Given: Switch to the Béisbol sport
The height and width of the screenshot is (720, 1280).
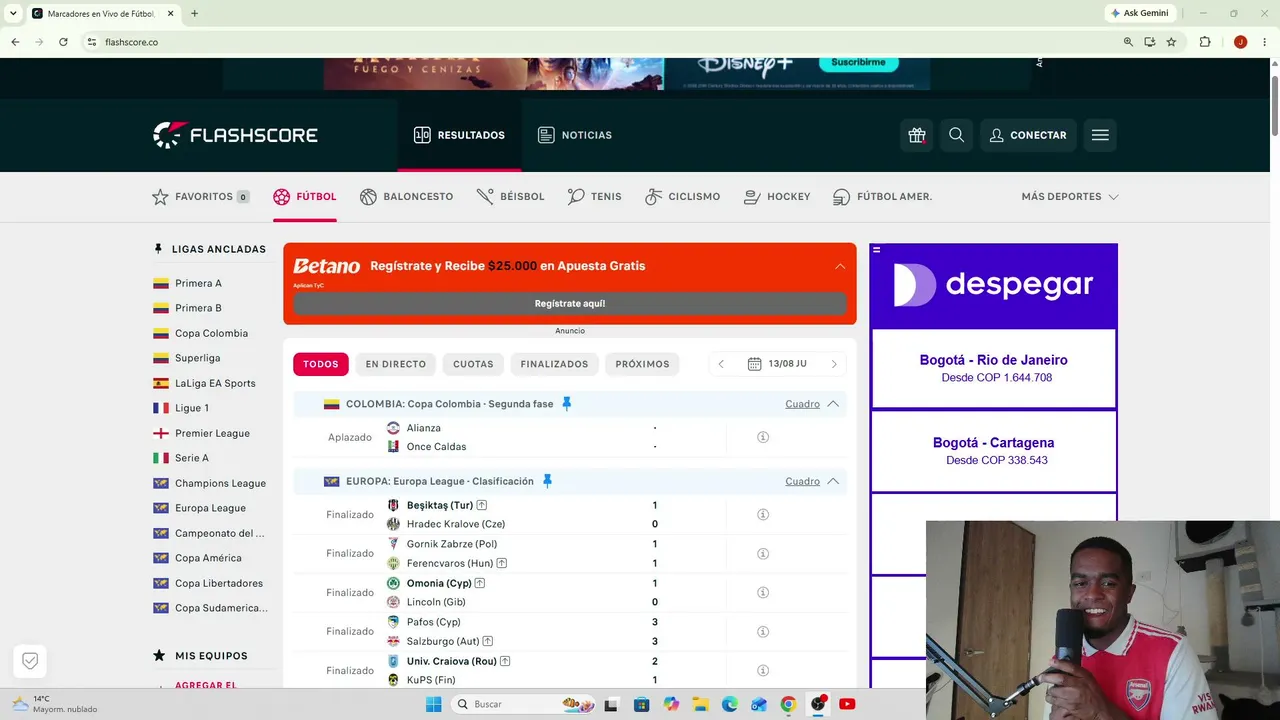Looking at the screenshot, I should pyautogui.click(x=510, y=197).
